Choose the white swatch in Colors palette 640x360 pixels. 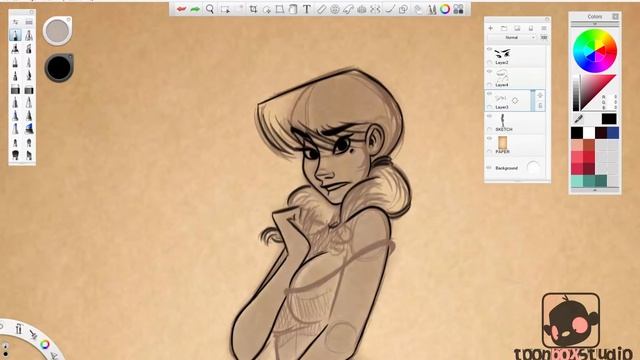pyautogui.click(x=589, y=133)
